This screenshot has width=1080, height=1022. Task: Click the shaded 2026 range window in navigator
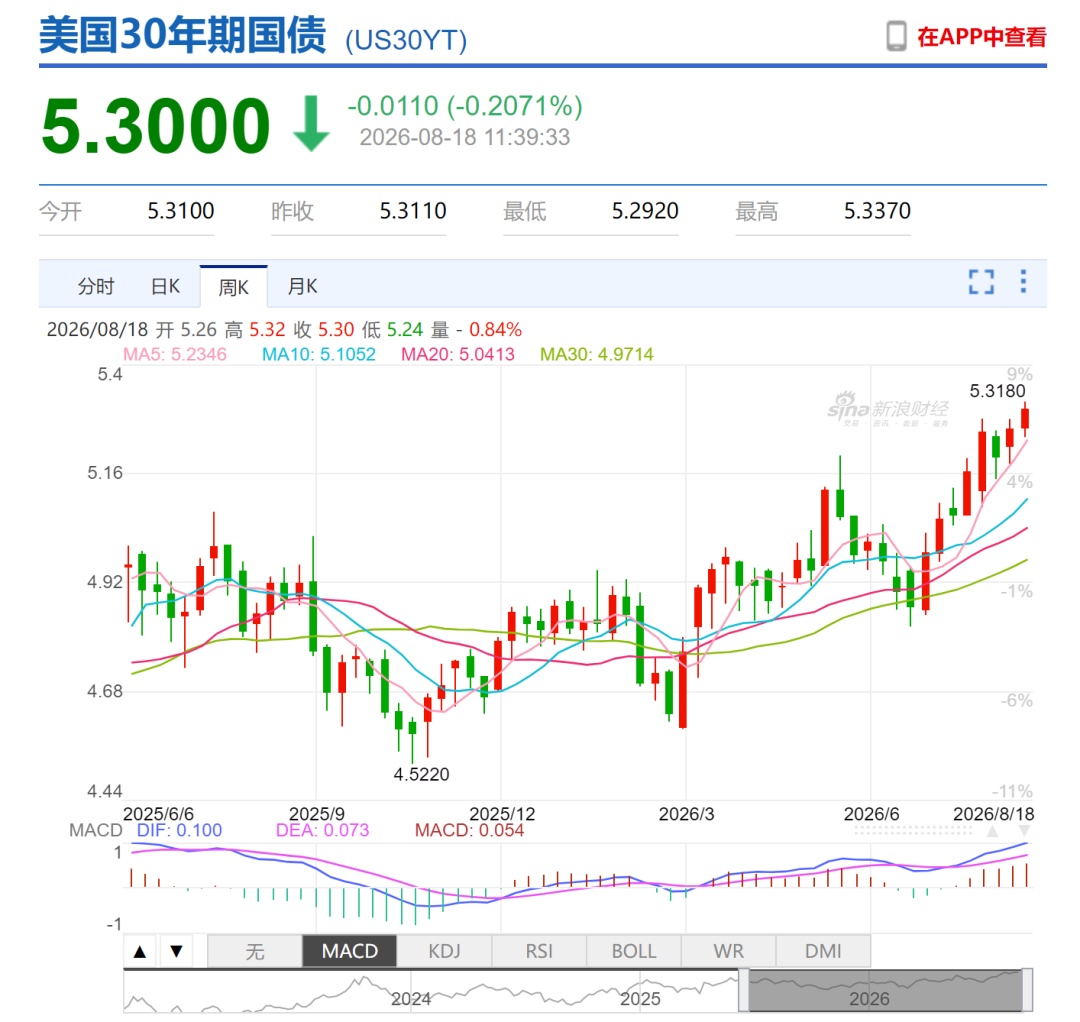click(x=885, y=990)
